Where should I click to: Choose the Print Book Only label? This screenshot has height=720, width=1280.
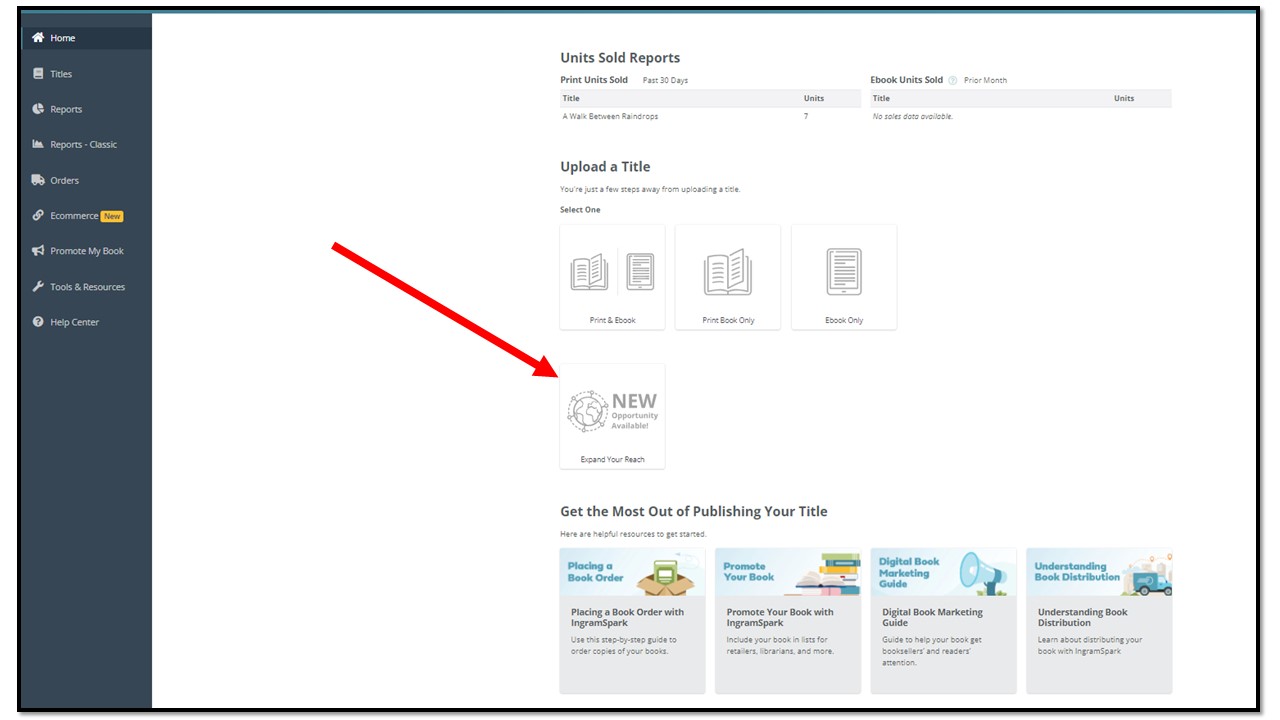pyautogui.click(x=728, y=320)
